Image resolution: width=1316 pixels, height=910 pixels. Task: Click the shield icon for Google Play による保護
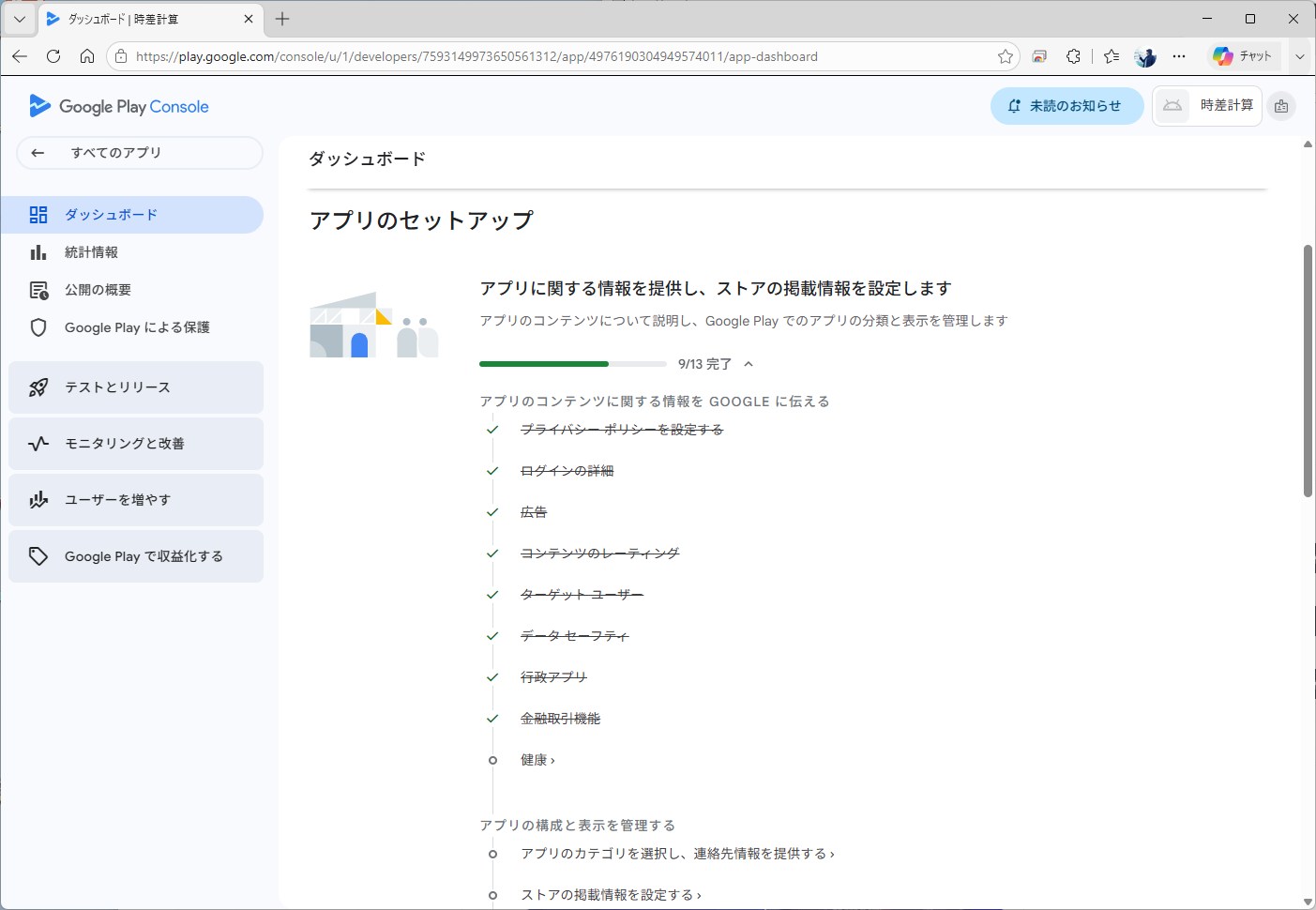point(38,327)
